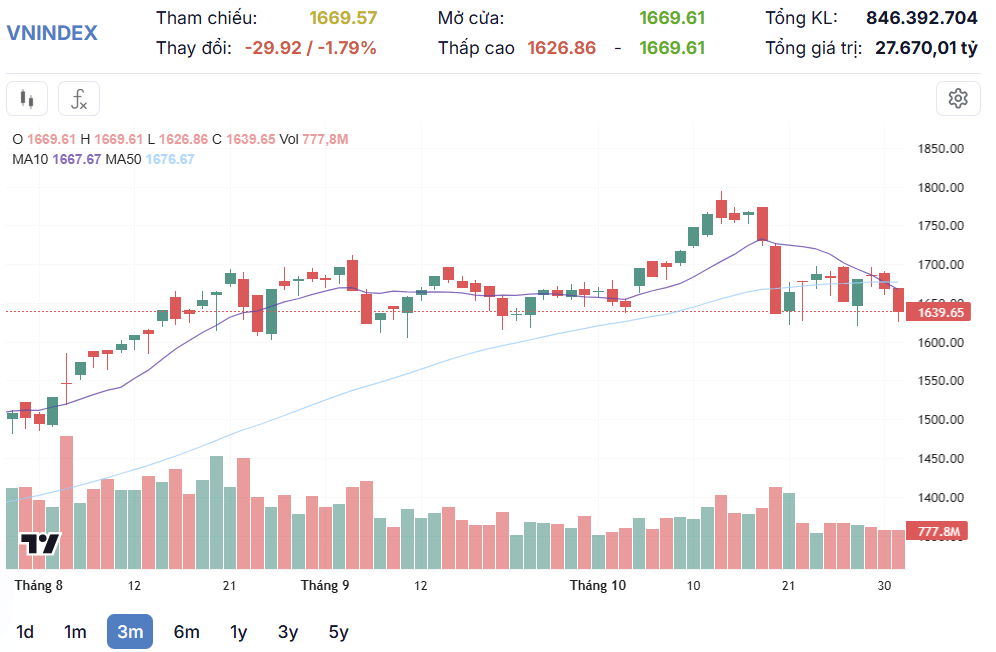Switch to 6m timeframe
The height and width of the screenshot is (652, 996).
point(186,632)
